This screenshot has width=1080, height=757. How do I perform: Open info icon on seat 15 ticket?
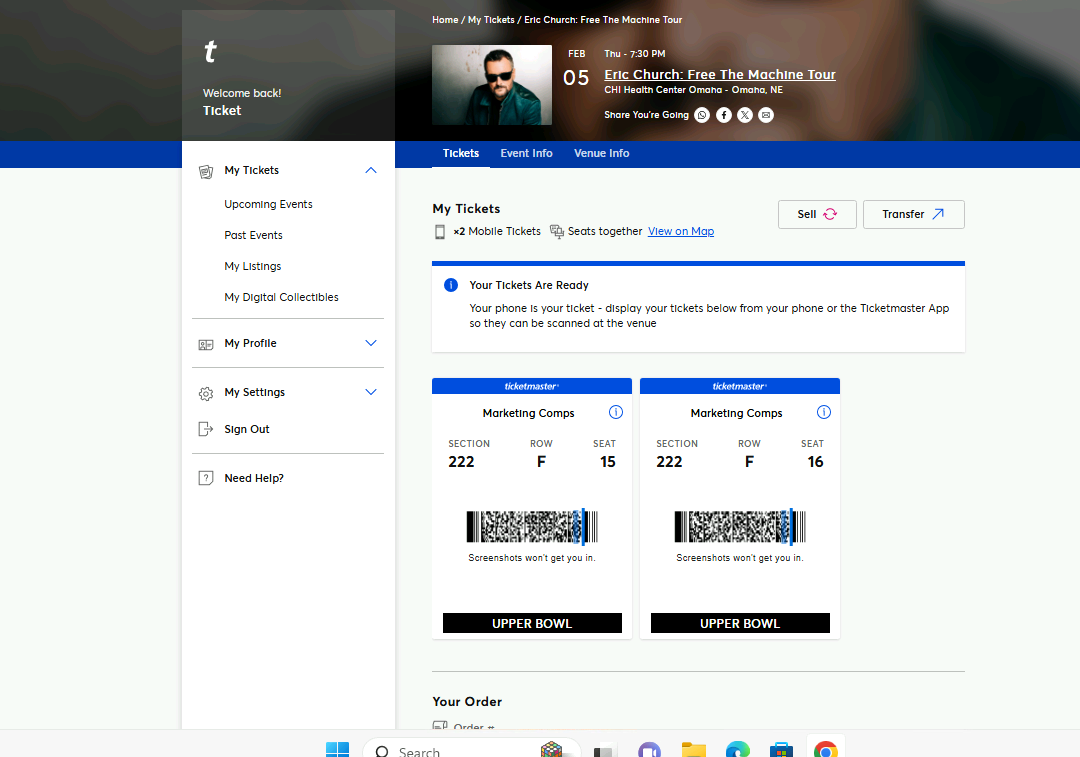[x=616, y=412]
